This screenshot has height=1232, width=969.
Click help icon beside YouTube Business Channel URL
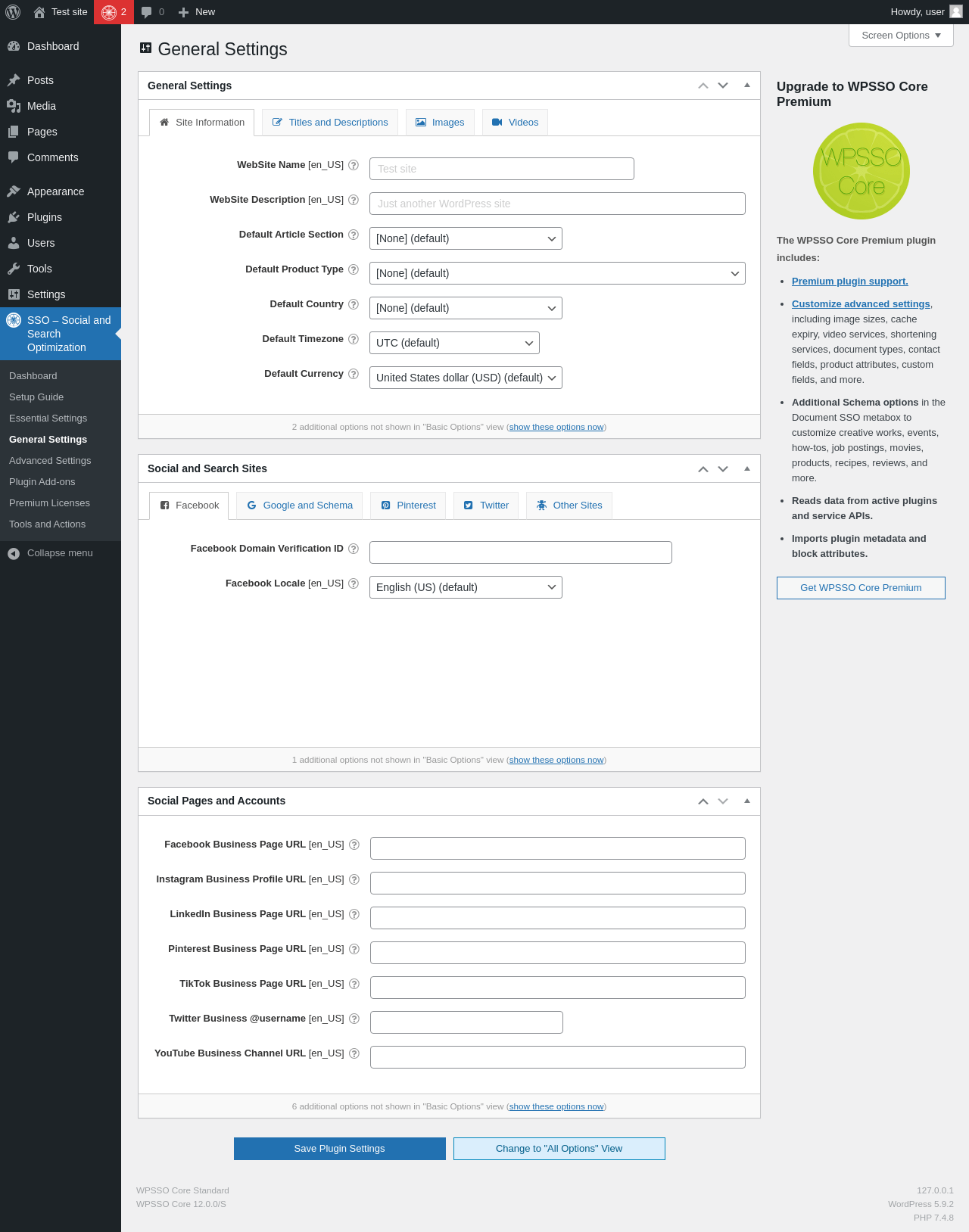354,1053
